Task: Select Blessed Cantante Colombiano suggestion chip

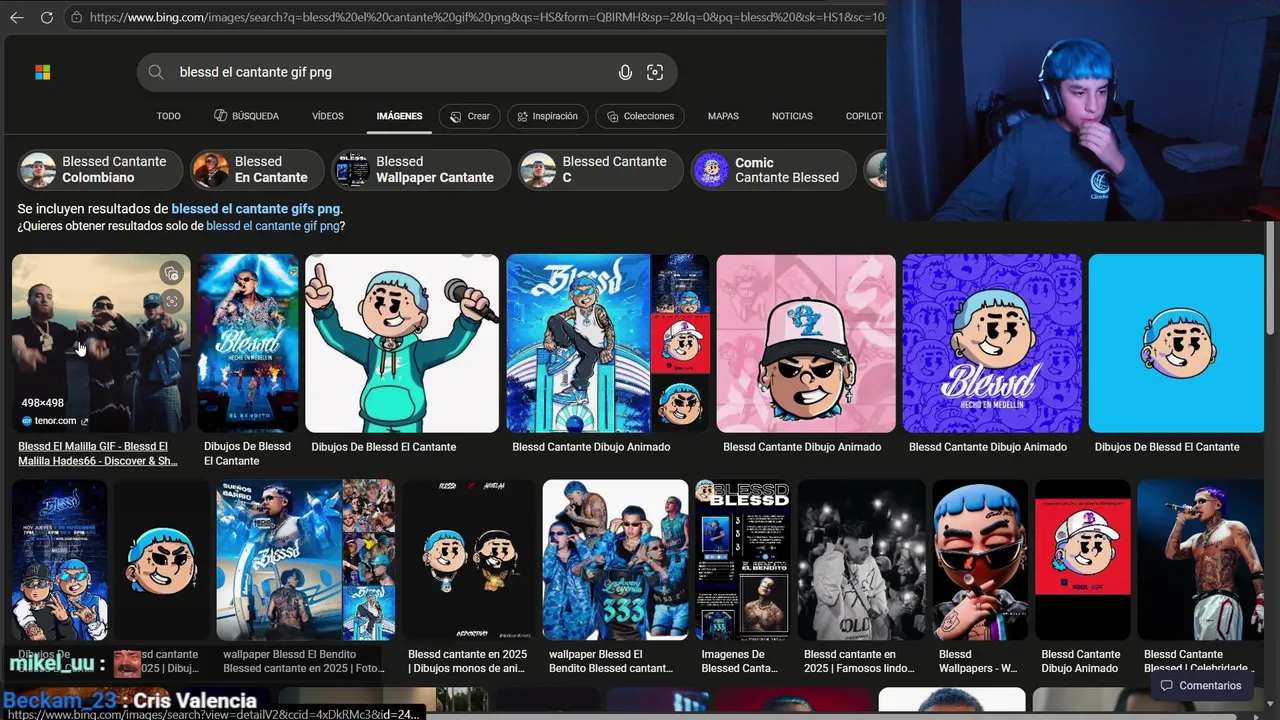Action: point(100,170)
